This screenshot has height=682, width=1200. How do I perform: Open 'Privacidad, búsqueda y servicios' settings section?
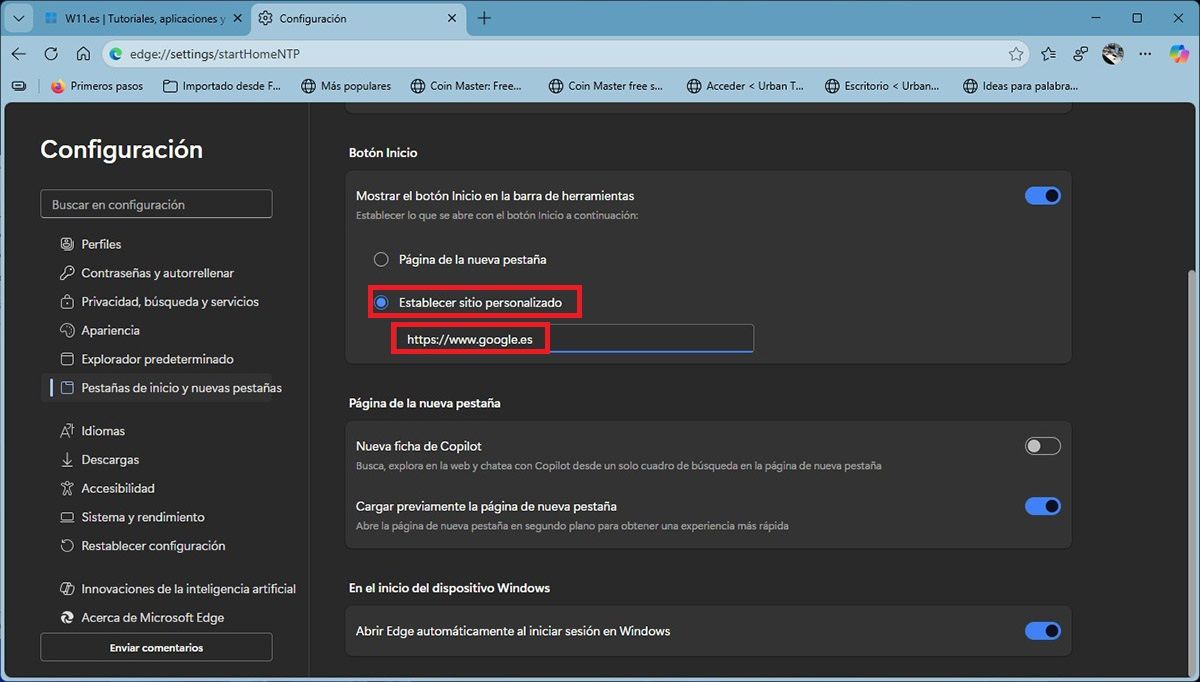[170, 302]
